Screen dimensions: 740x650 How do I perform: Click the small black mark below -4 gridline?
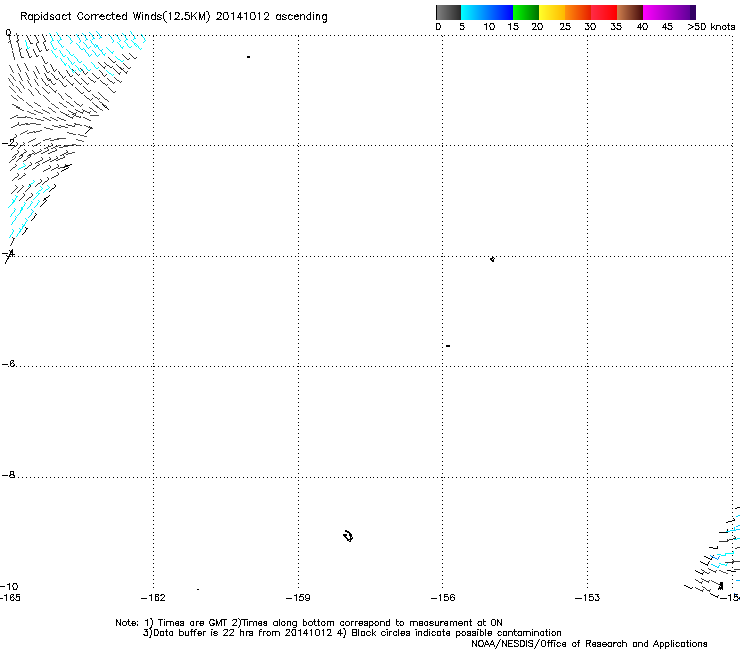[x=492, y=259]
